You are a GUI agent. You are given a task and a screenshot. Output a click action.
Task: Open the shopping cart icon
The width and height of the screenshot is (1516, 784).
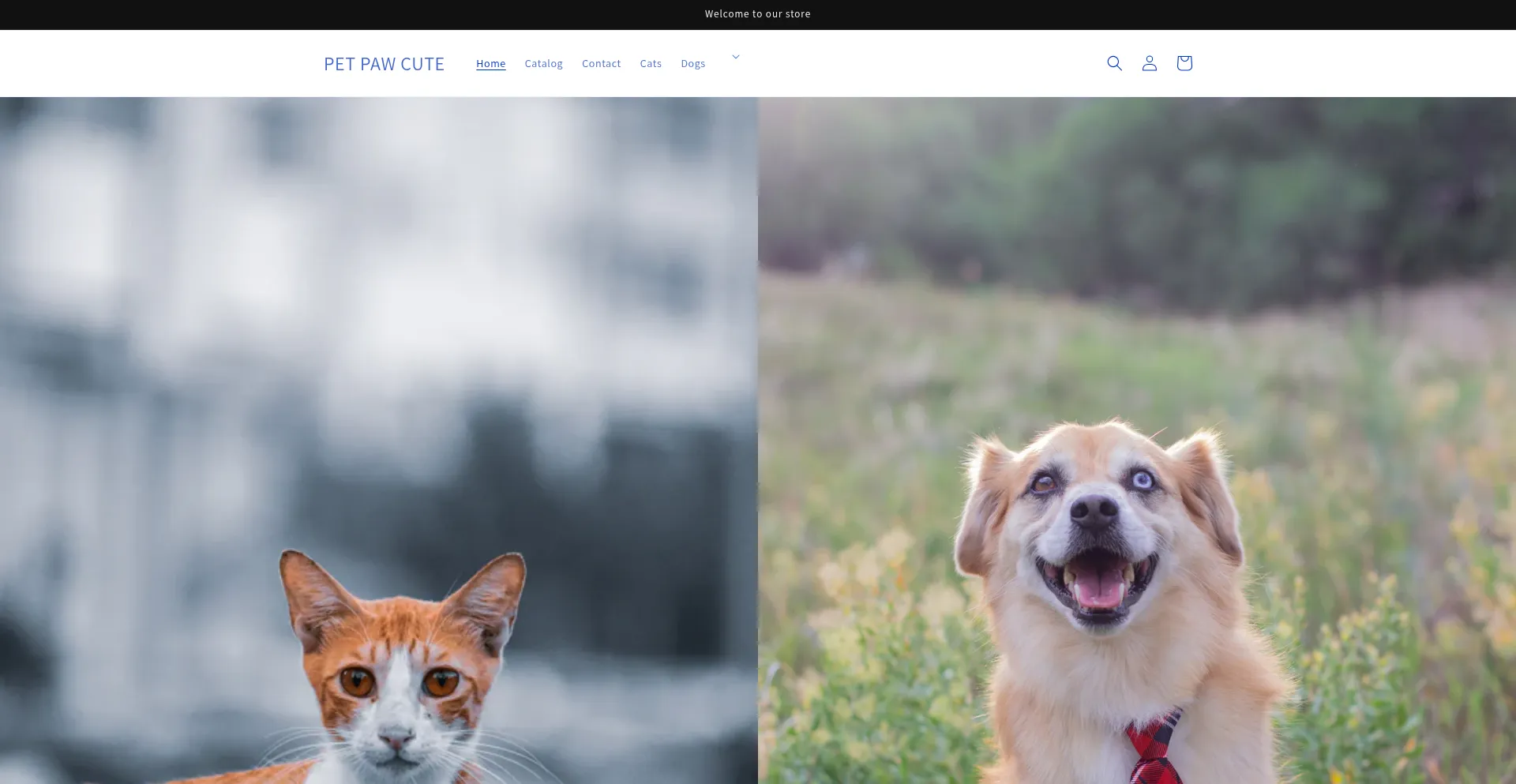coord(1184,63)
